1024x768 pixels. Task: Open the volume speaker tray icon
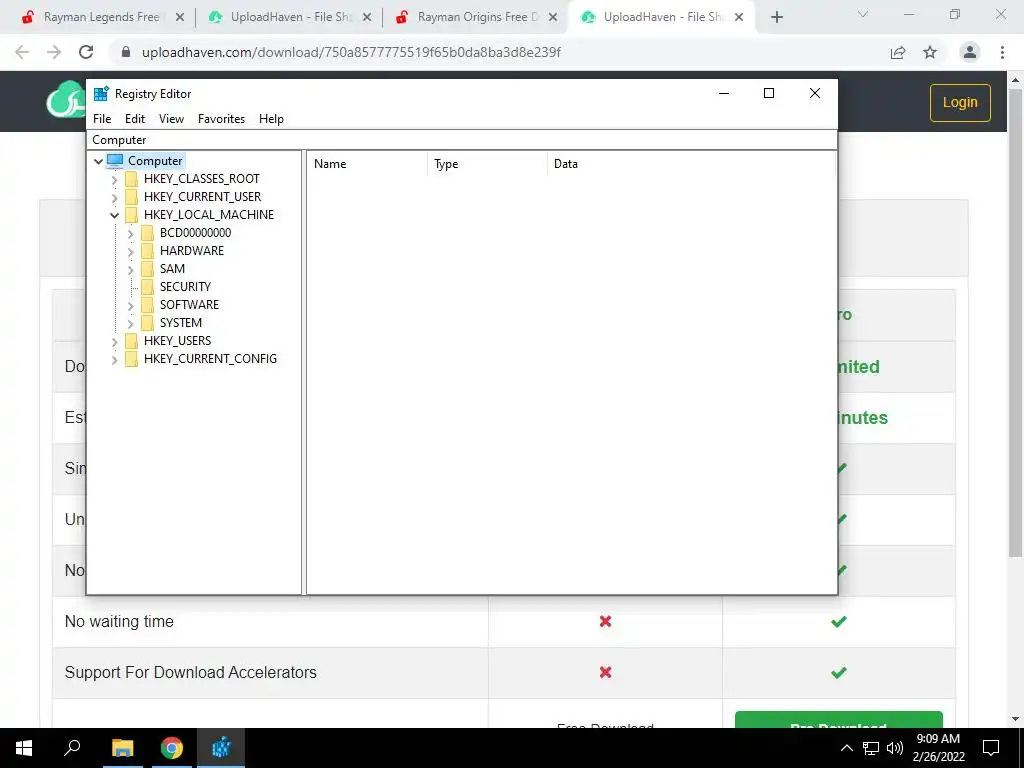[895, 748]
